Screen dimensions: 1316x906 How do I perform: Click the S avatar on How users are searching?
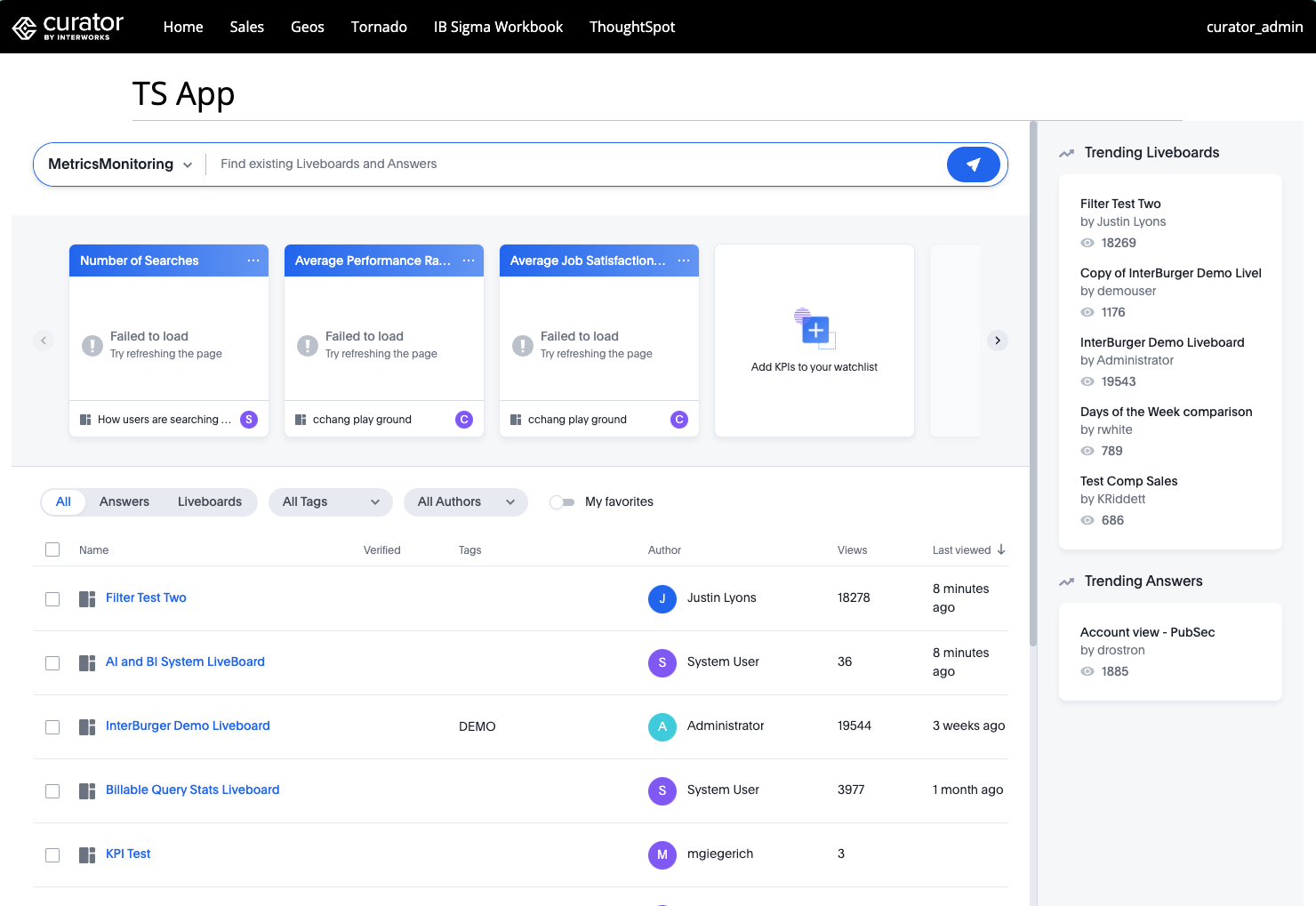click(x=249, y=420)
